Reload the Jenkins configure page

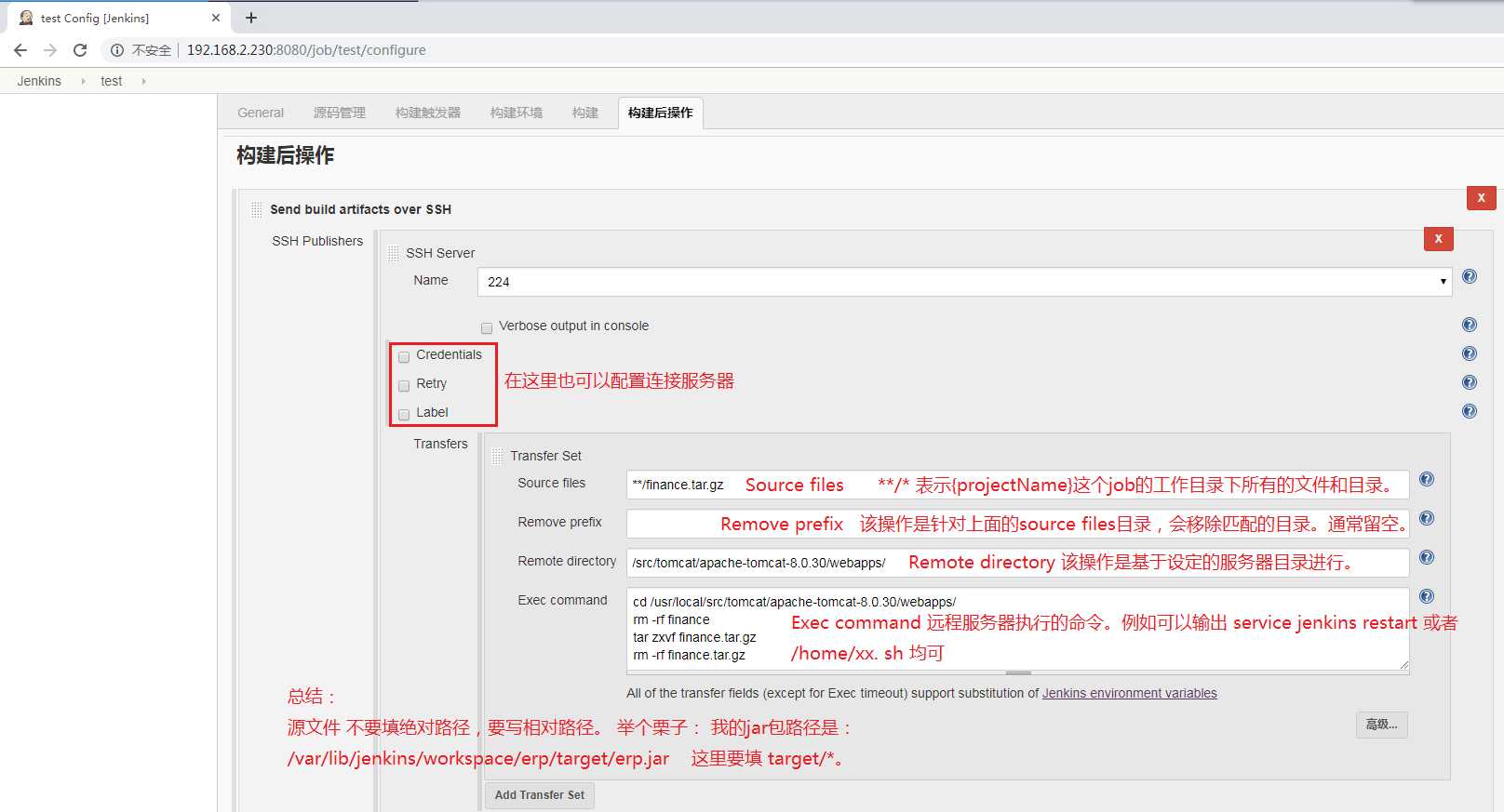[x=80, y=50]
